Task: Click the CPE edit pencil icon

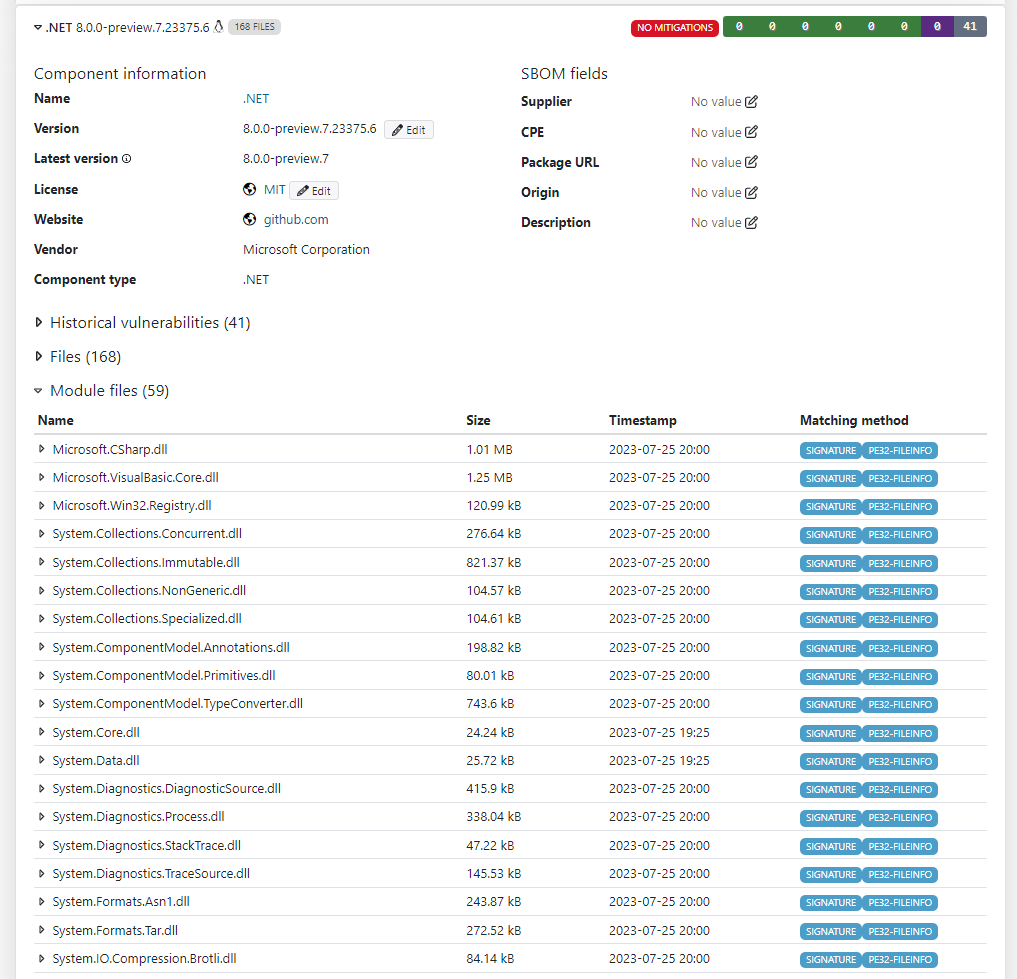Action: coord(751,132)
